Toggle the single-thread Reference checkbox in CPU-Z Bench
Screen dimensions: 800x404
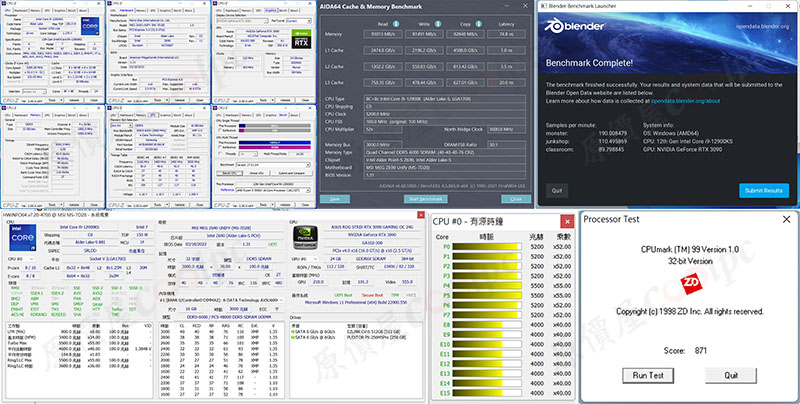click(220, 131)
